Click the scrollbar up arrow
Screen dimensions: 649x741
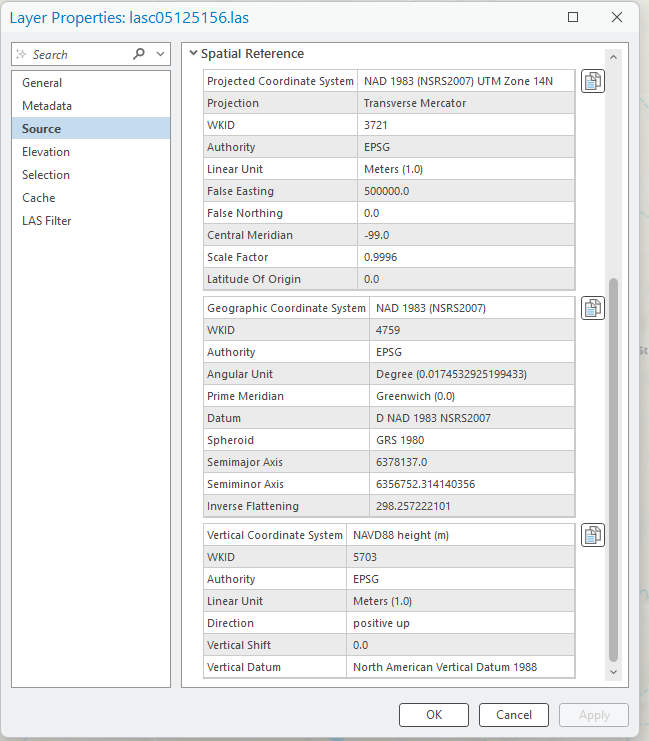click(x=614, y=57)
